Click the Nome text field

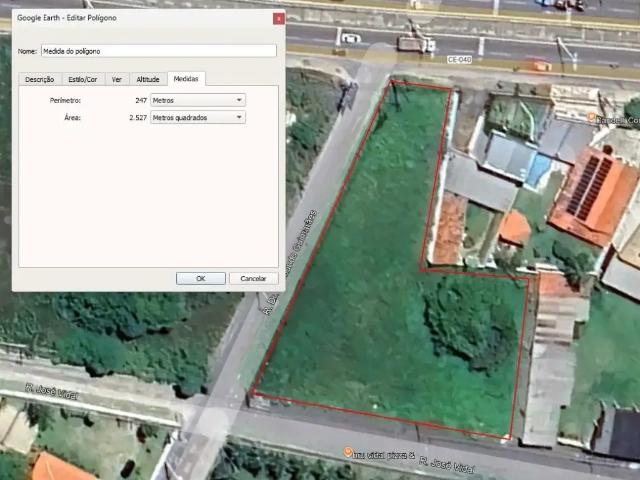(x=158, y=50)
